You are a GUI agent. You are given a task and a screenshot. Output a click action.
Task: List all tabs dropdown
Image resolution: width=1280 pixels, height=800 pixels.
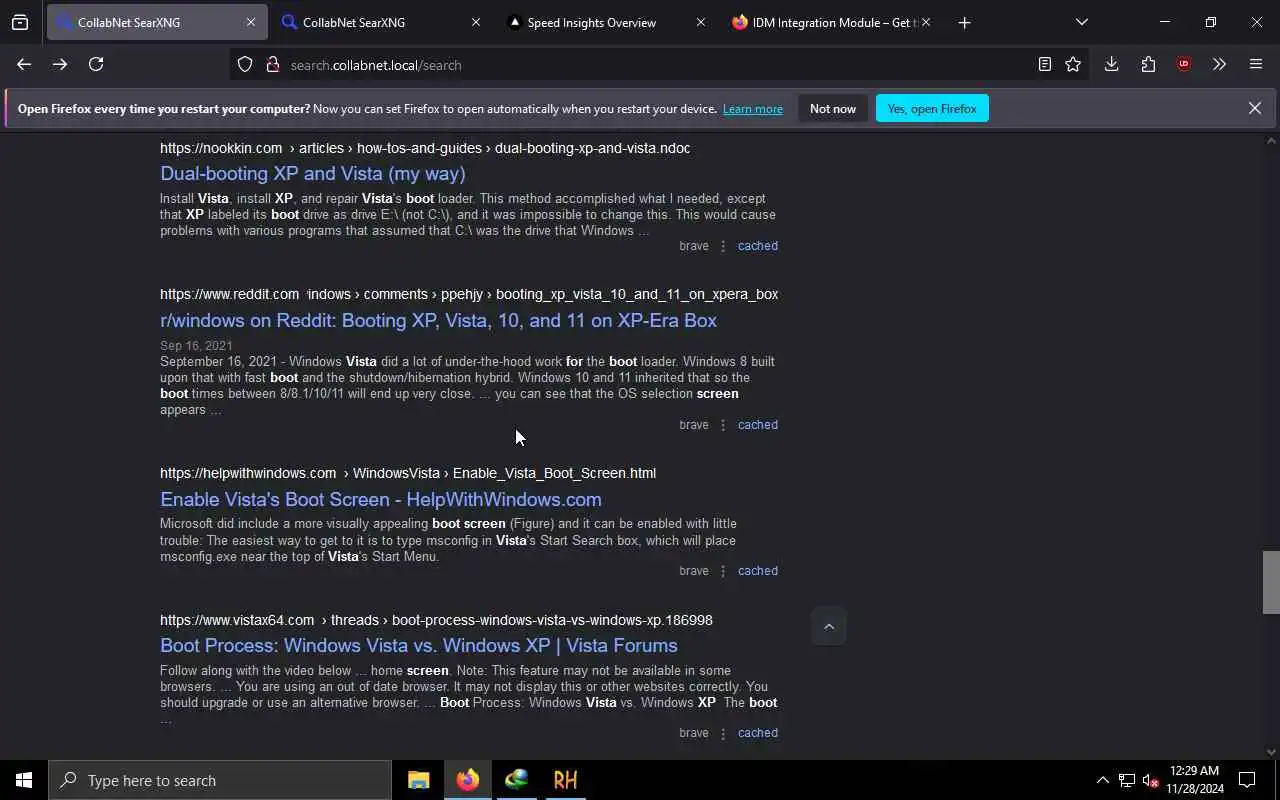1081,22
